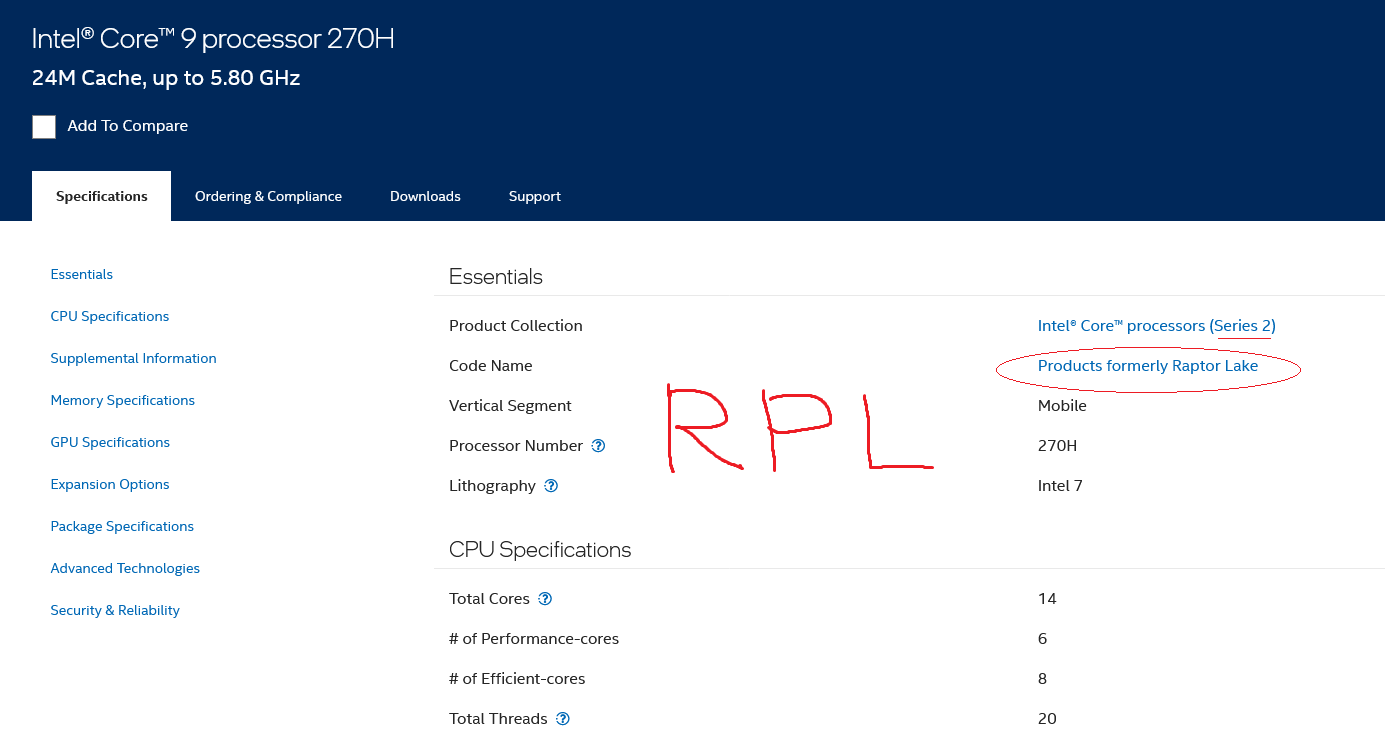This screenshot has width=1385, height=737.
Task: Open the Ordering & Compliance tab
Action: [268, 196]
